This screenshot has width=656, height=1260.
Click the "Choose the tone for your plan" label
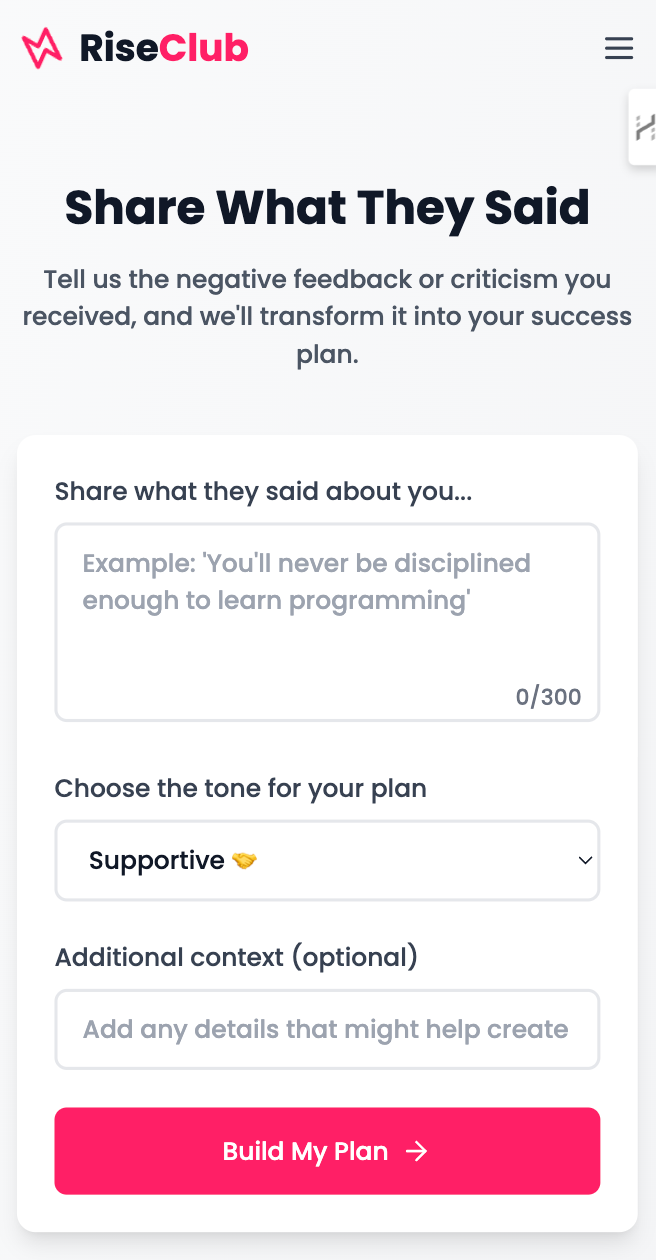[241, 788]
